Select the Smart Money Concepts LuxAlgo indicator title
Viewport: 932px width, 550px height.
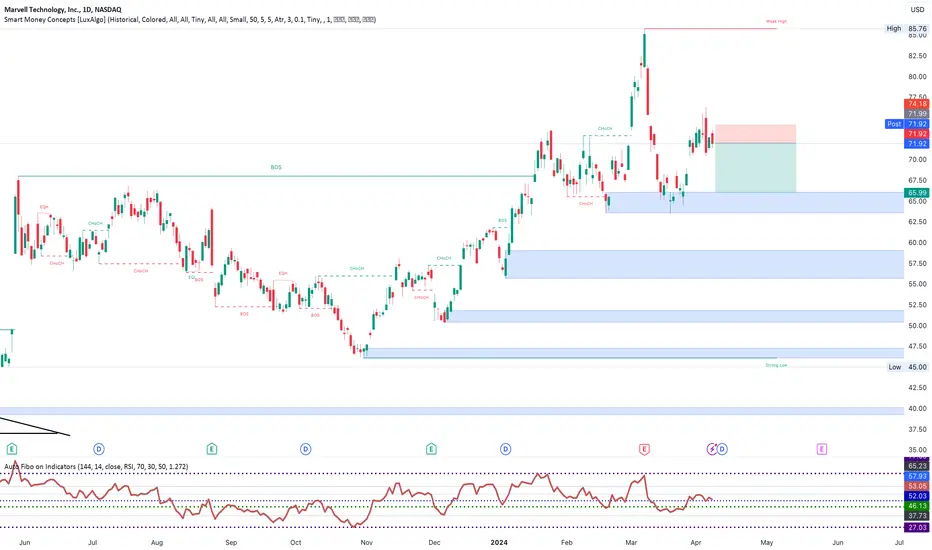190,20
